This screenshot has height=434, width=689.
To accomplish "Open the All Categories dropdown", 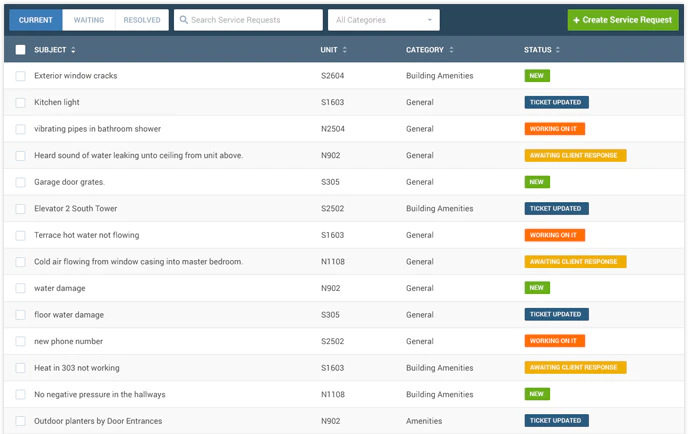I will click(x=384, y=20).
